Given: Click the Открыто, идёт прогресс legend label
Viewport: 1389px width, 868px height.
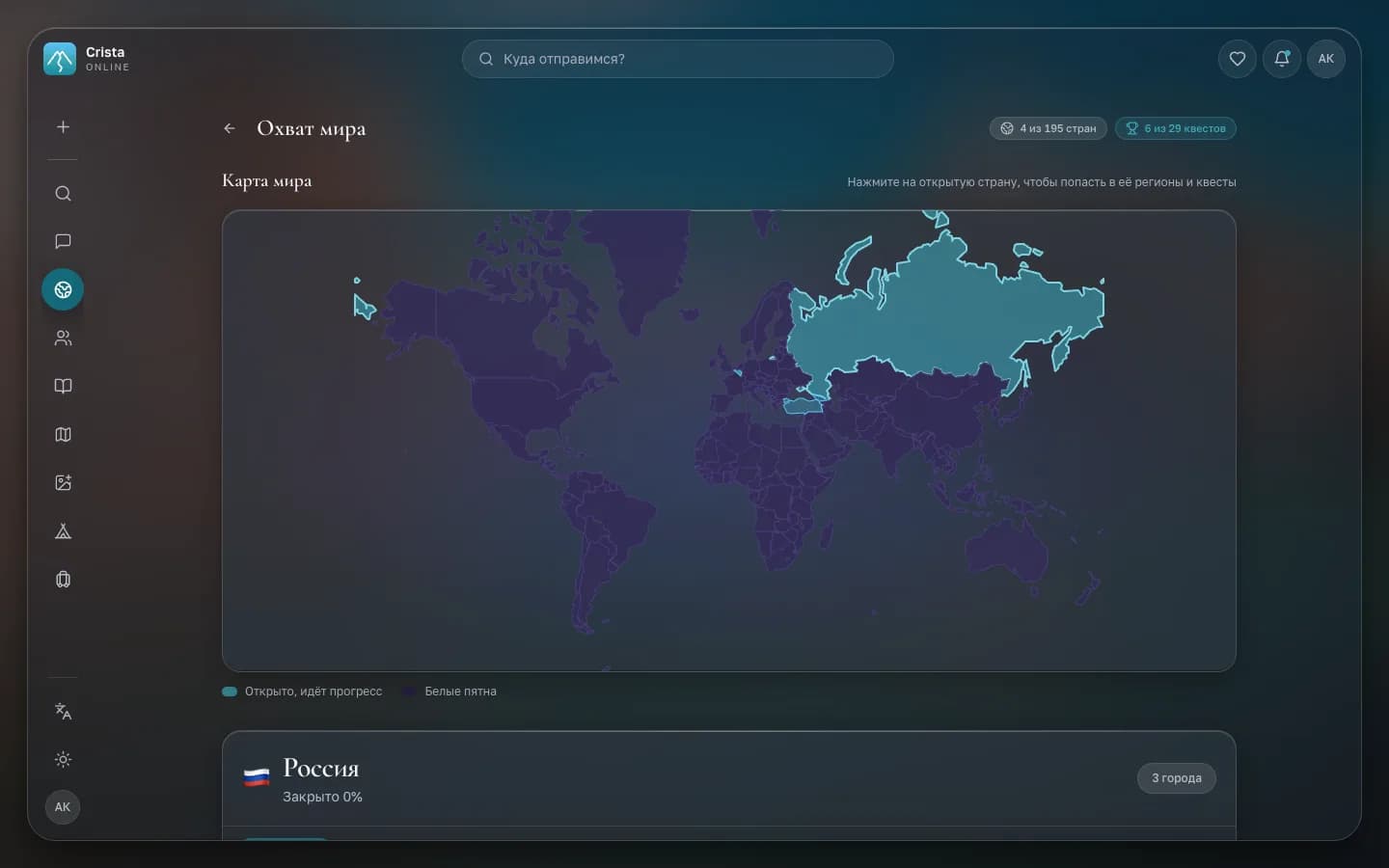Looking at the screenshot, I should [x=313, y=692].
